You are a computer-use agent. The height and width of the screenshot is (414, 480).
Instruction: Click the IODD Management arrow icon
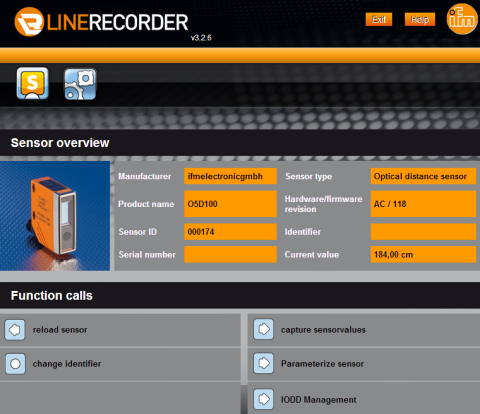click(x=263, y=399)
